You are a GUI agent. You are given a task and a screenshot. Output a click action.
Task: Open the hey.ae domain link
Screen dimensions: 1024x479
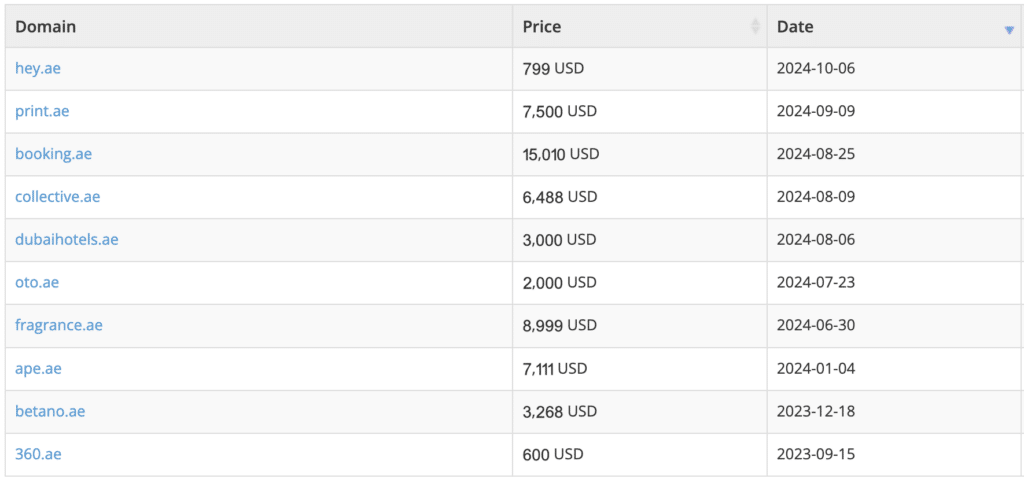click(x=39, y=69)
